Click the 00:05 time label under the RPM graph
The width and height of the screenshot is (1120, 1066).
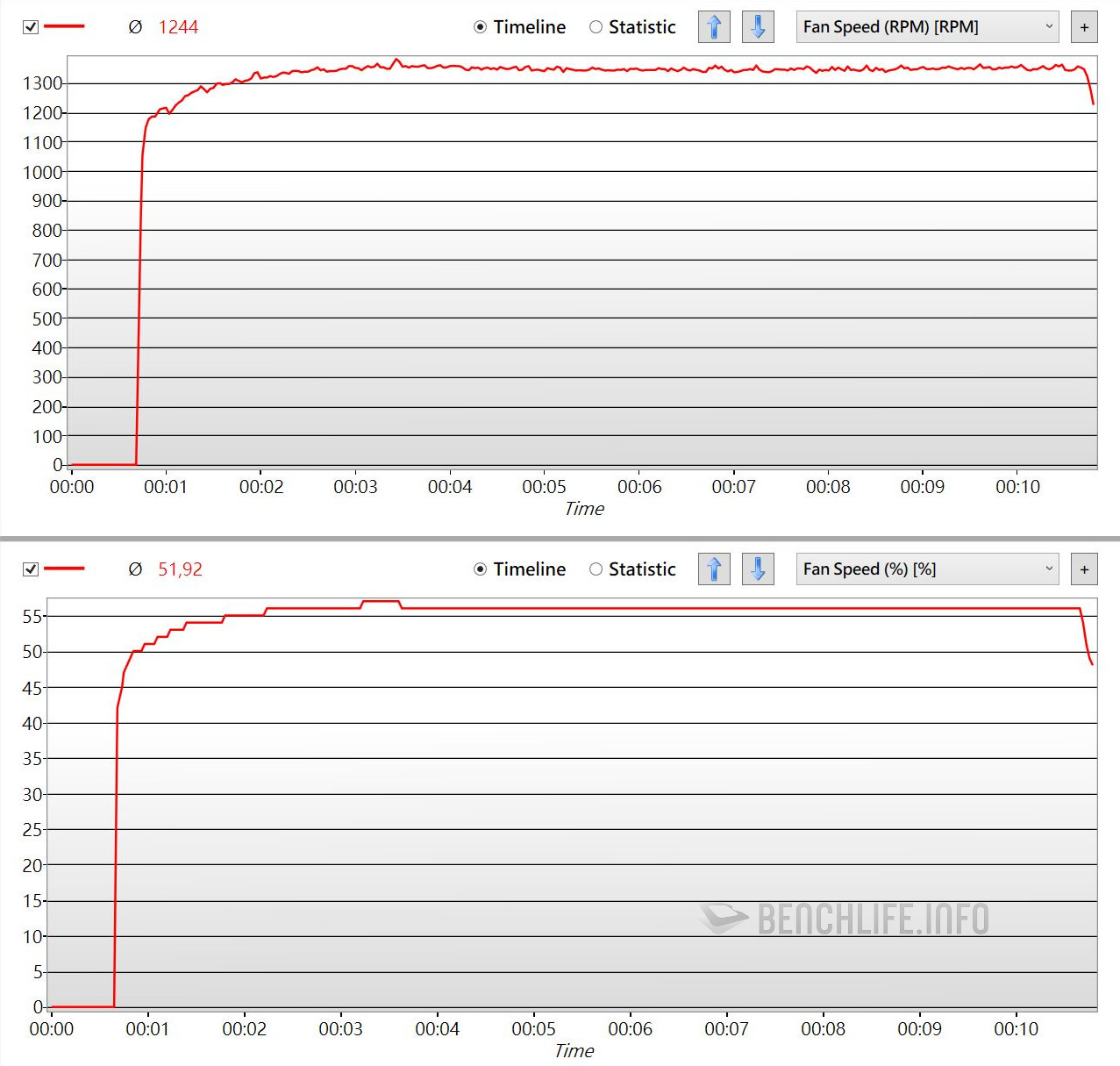click(x=544, y=487)
